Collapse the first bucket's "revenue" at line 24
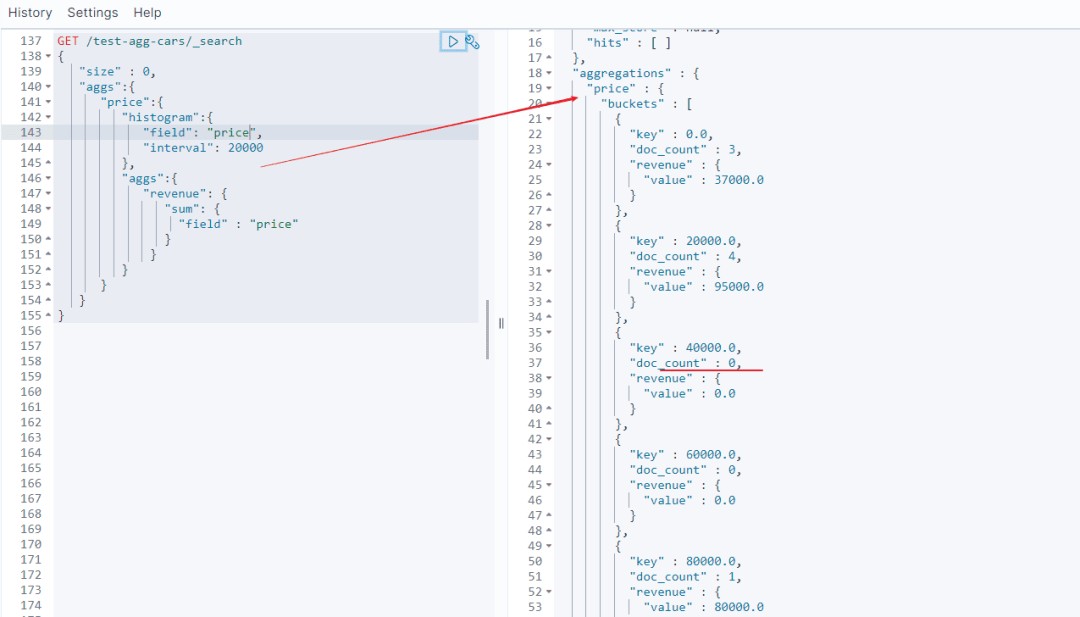 (548, 165)
